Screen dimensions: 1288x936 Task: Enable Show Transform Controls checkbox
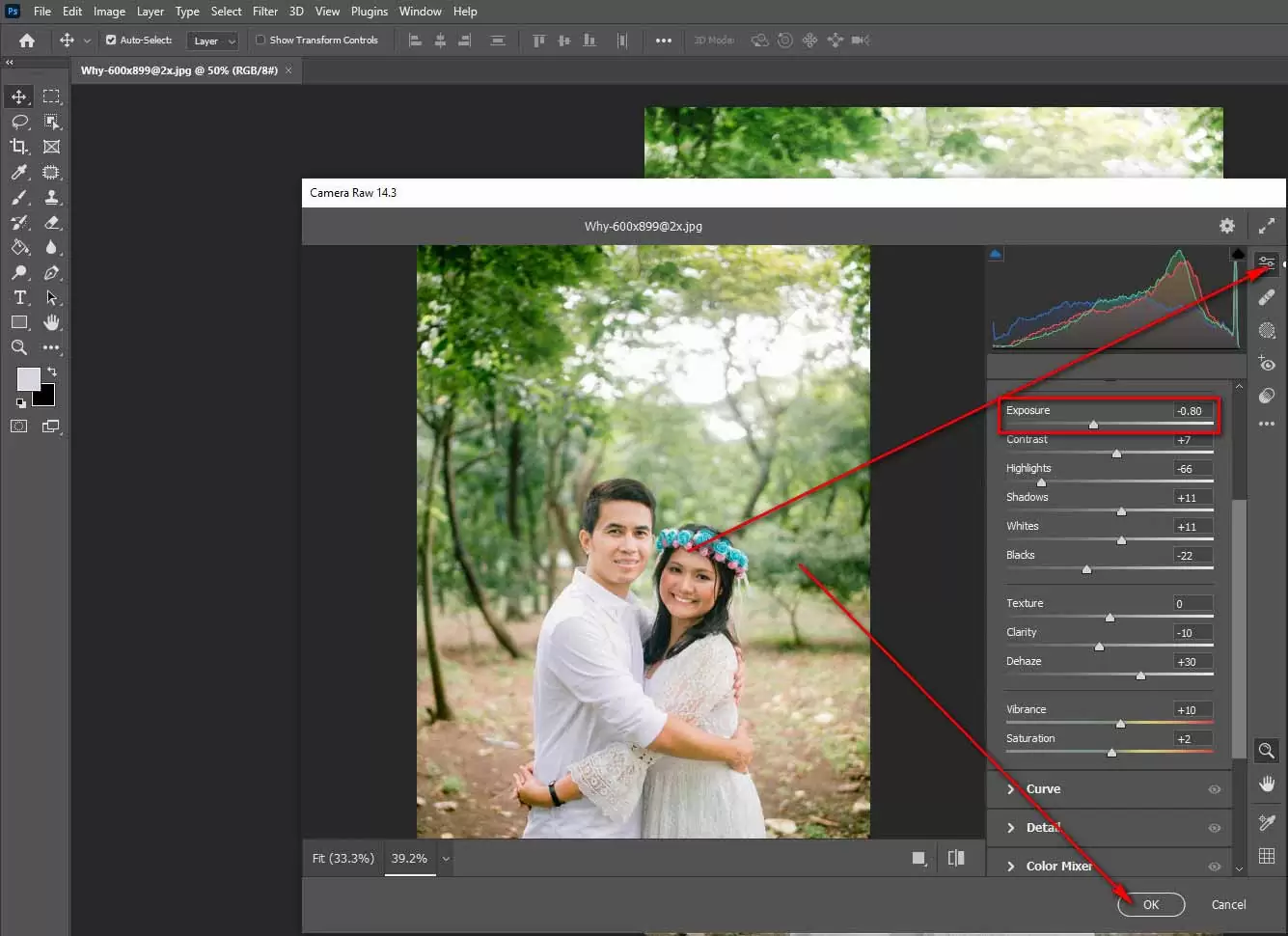coord(260,41)
